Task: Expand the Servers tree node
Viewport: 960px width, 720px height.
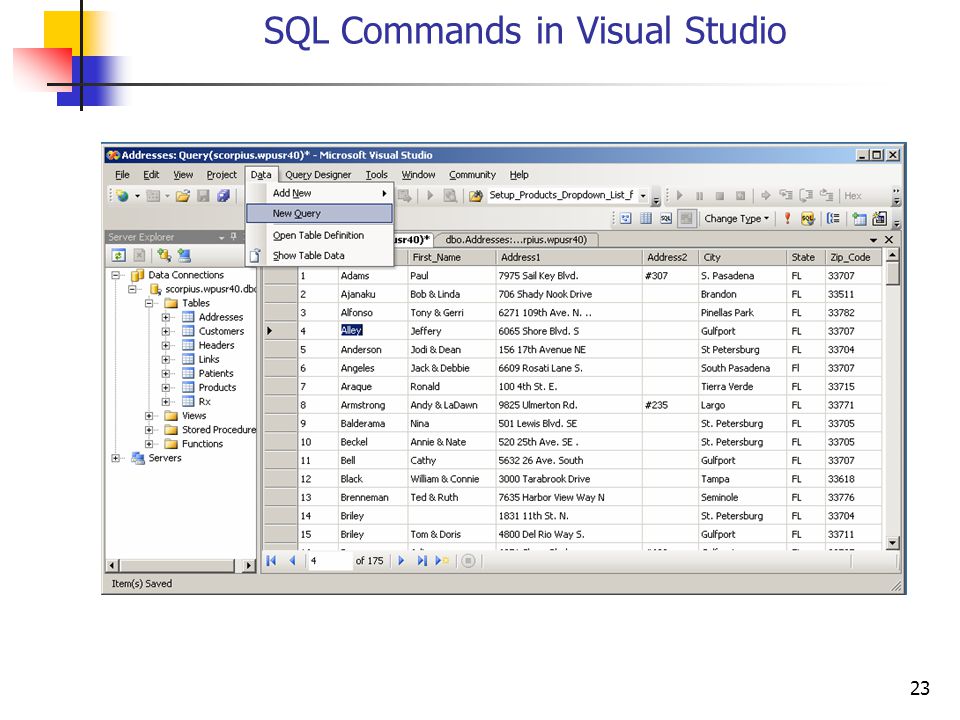Action: click(115, 458)
